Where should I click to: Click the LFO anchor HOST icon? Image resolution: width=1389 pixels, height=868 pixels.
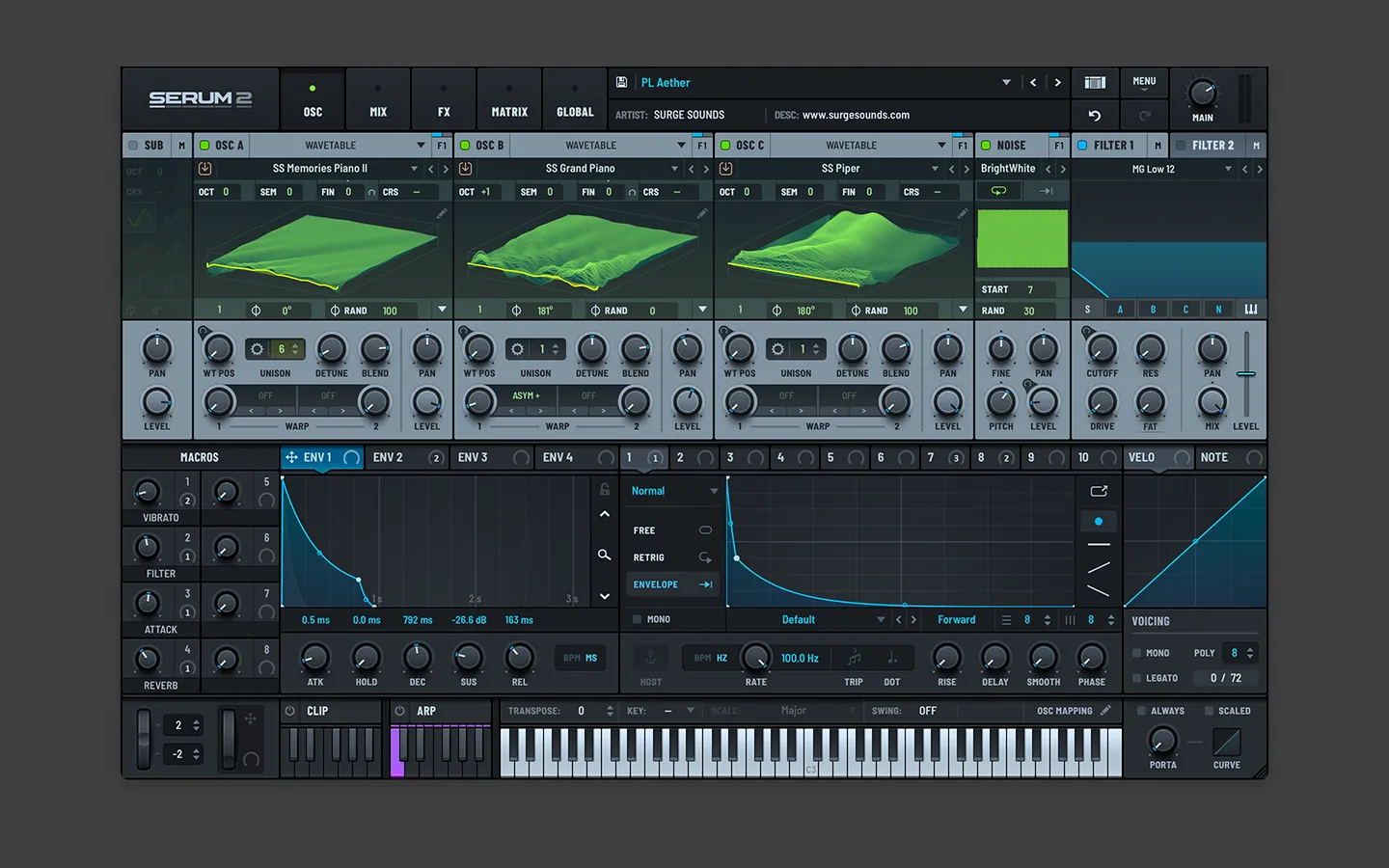(x=650, y=658)
